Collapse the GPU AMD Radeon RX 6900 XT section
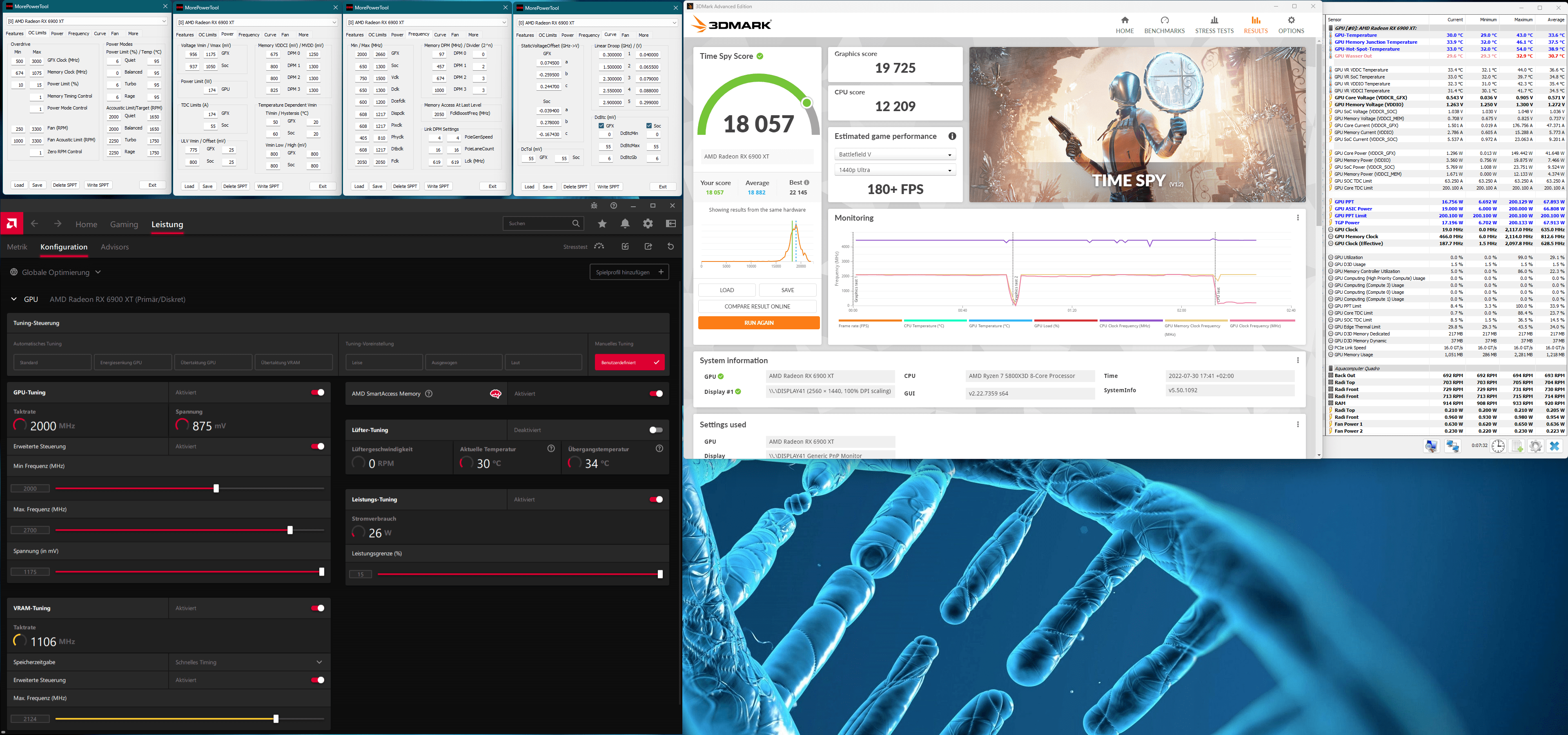1568x735 pixels. tap(14, 299)
